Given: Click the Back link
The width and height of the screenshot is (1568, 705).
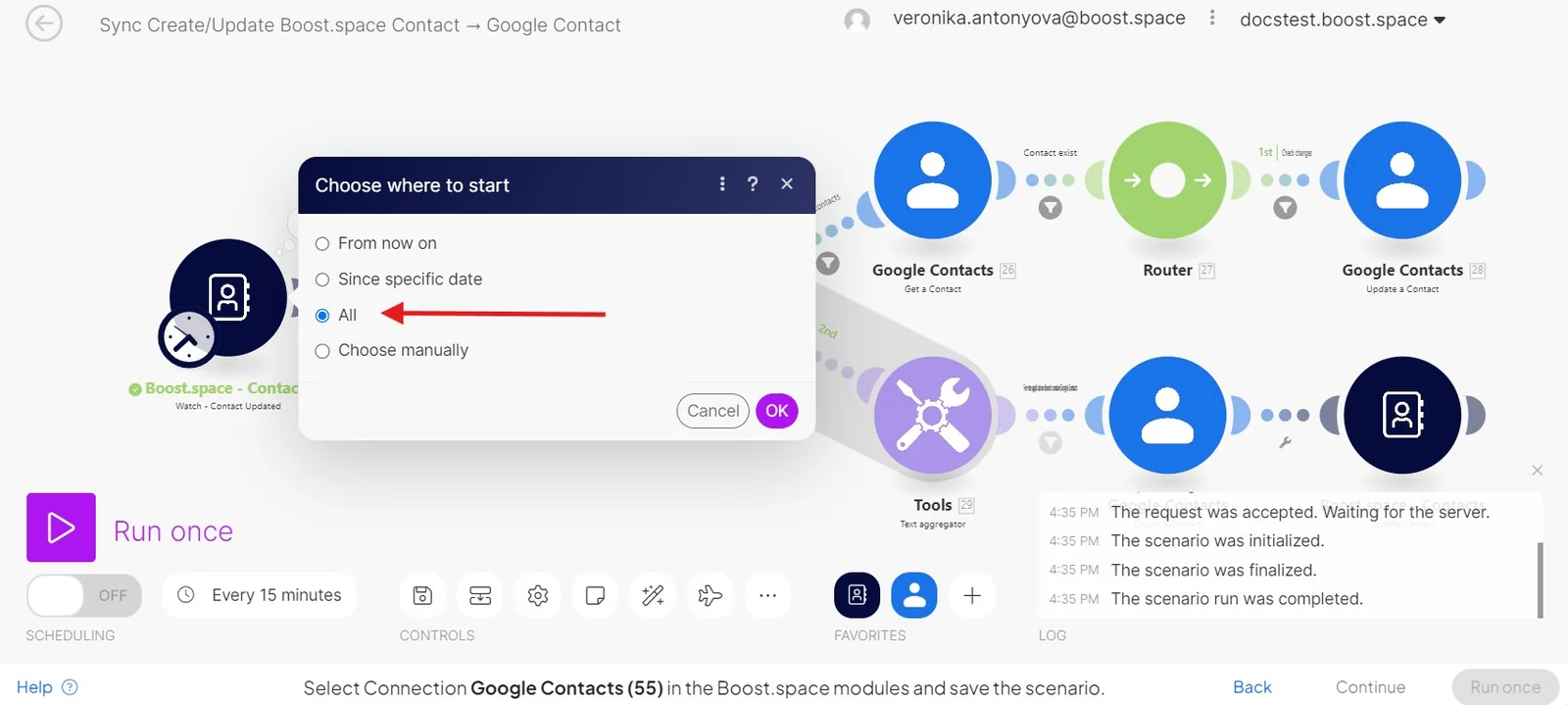Looking at the screenshot, I should (1252, 687).
